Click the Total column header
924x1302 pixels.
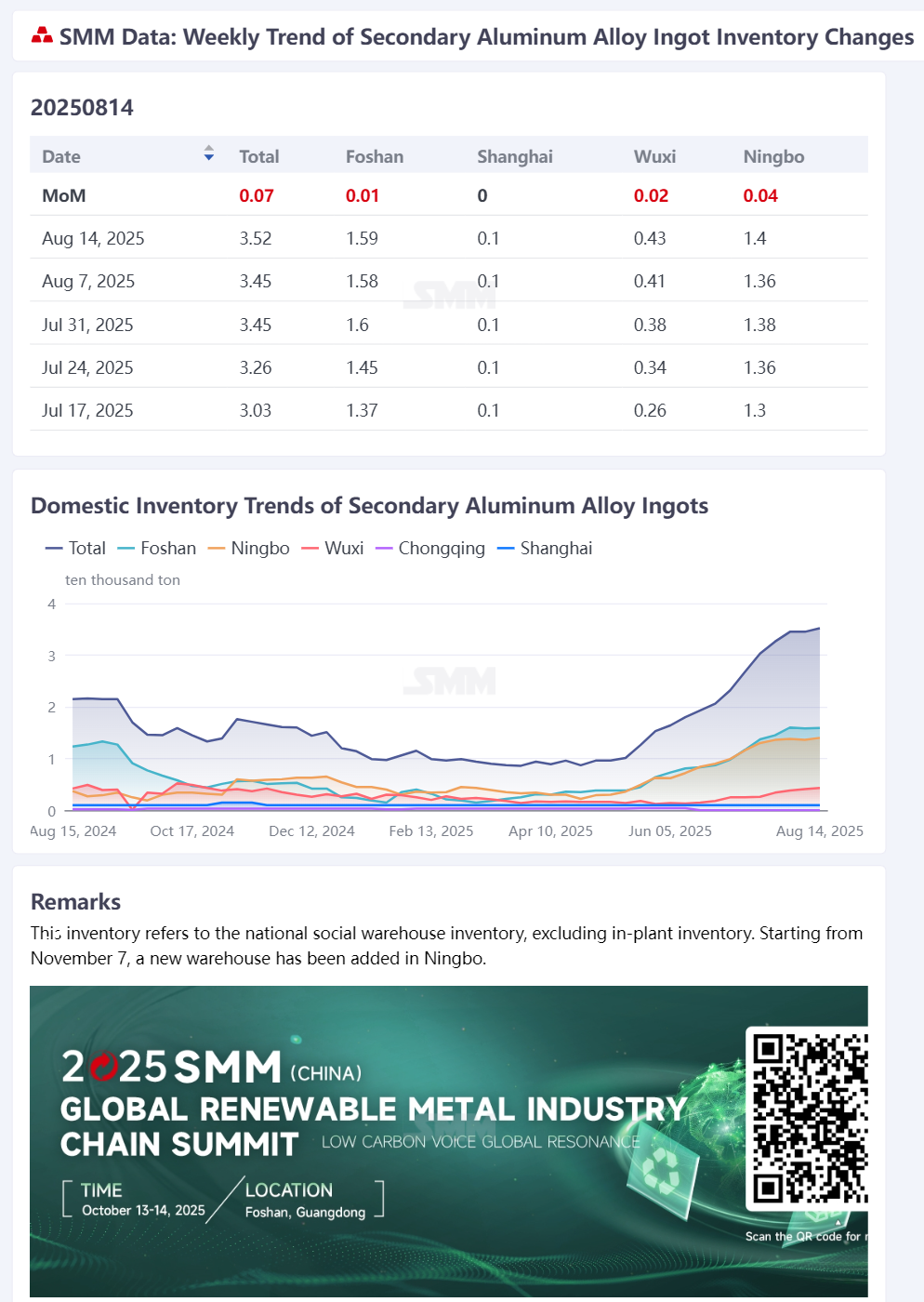(259, 156)
